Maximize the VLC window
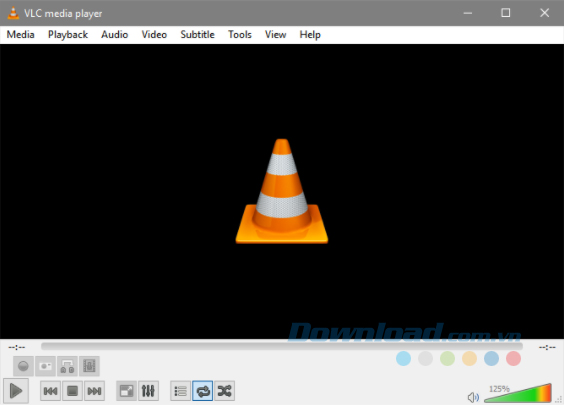564x405 pixels. [x=506, y=13]
